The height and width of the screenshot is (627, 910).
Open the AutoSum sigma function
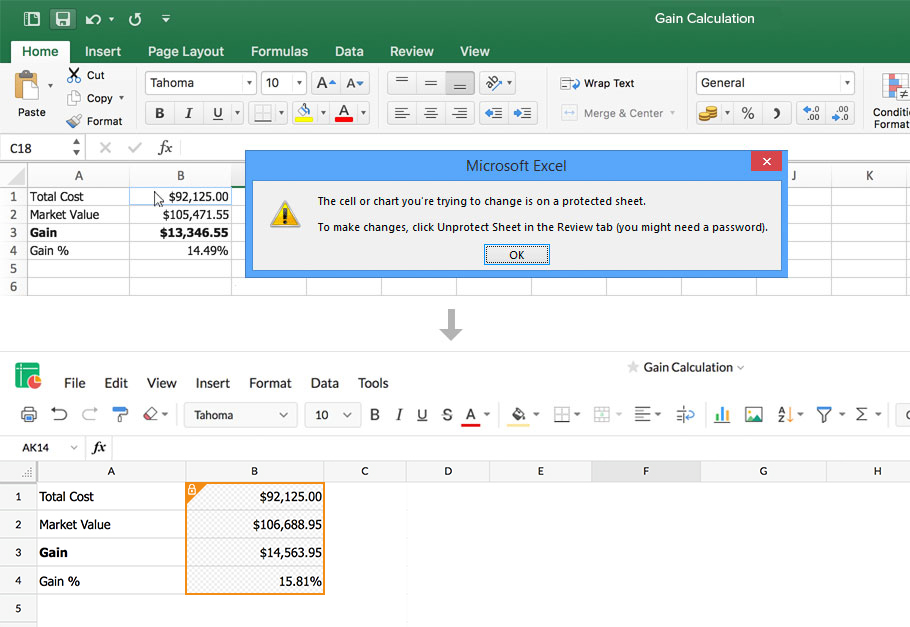(862, 413)
